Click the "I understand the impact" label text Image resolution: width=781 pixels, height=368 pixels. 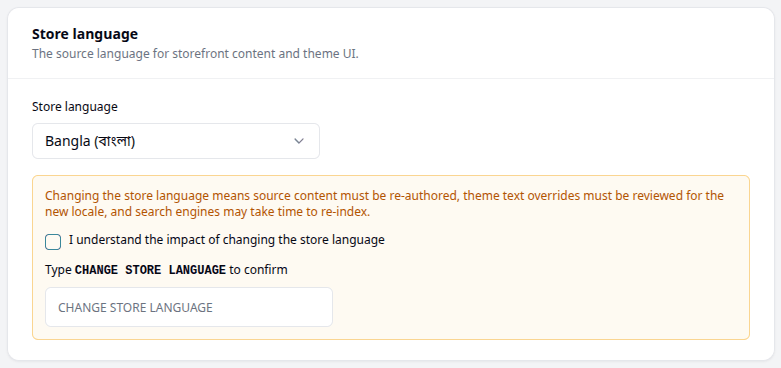227,240
